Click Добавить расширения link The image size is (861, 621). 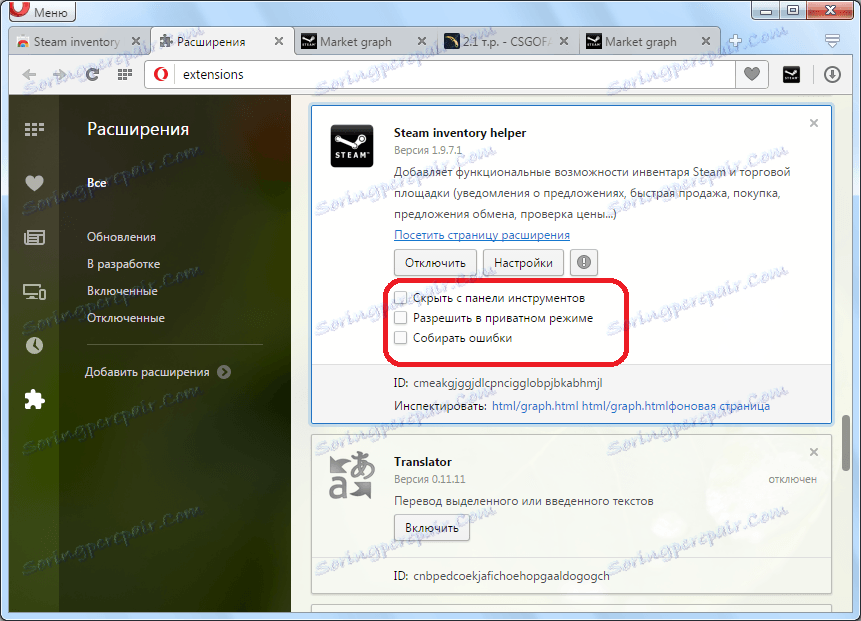coord(147,372)
